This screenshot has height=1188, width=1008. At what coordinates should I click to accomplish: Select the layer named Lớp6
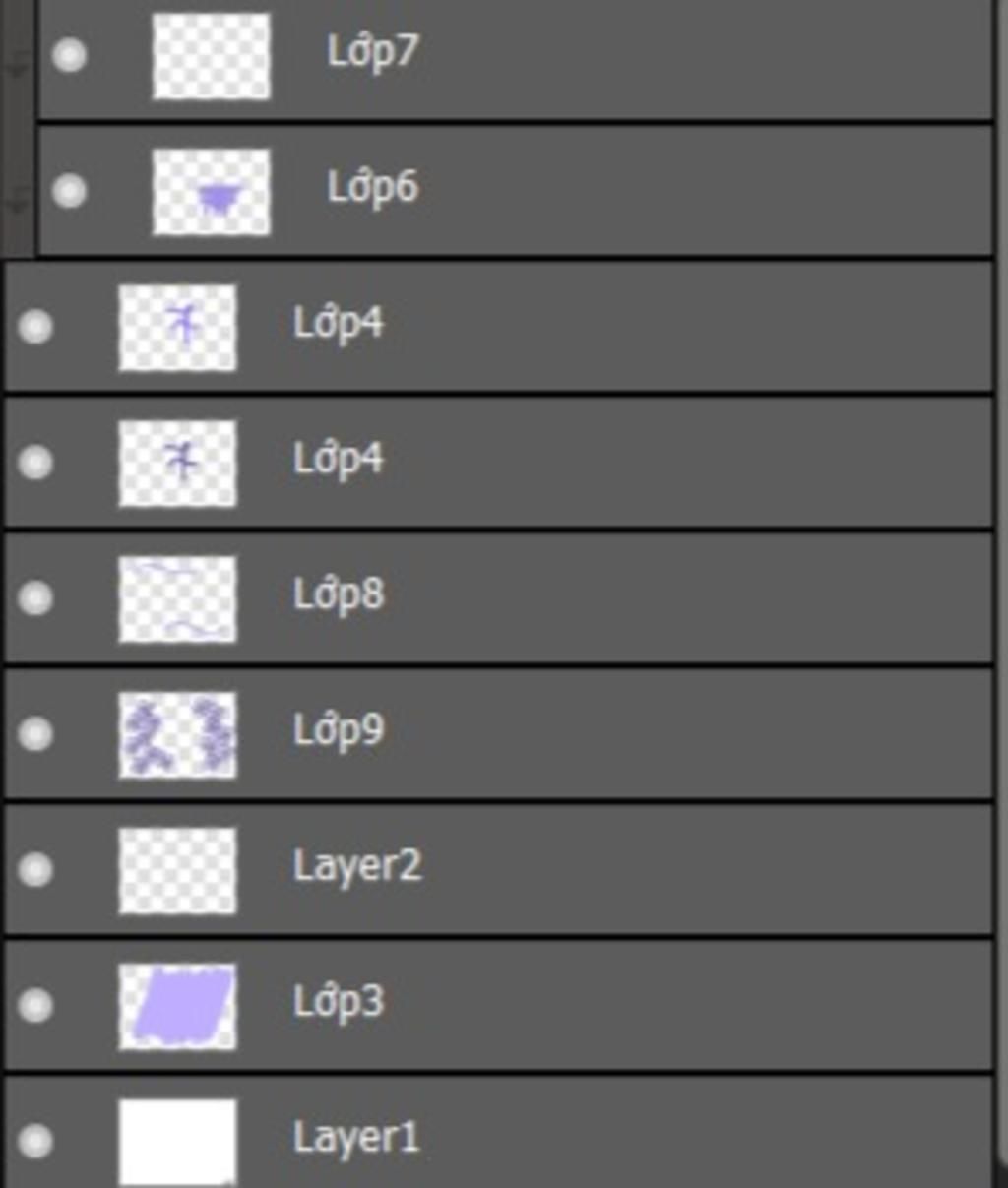click(x=373, y=187)
